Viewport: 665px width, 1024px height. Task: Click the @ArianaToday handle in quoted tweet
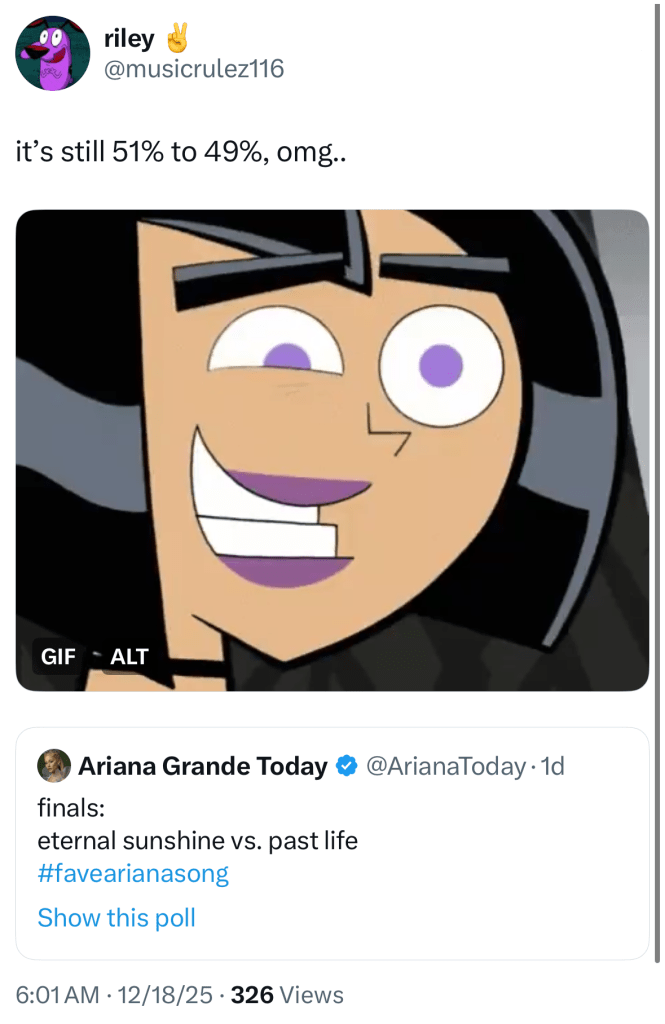pyautogui.click(x=445, y=767)
